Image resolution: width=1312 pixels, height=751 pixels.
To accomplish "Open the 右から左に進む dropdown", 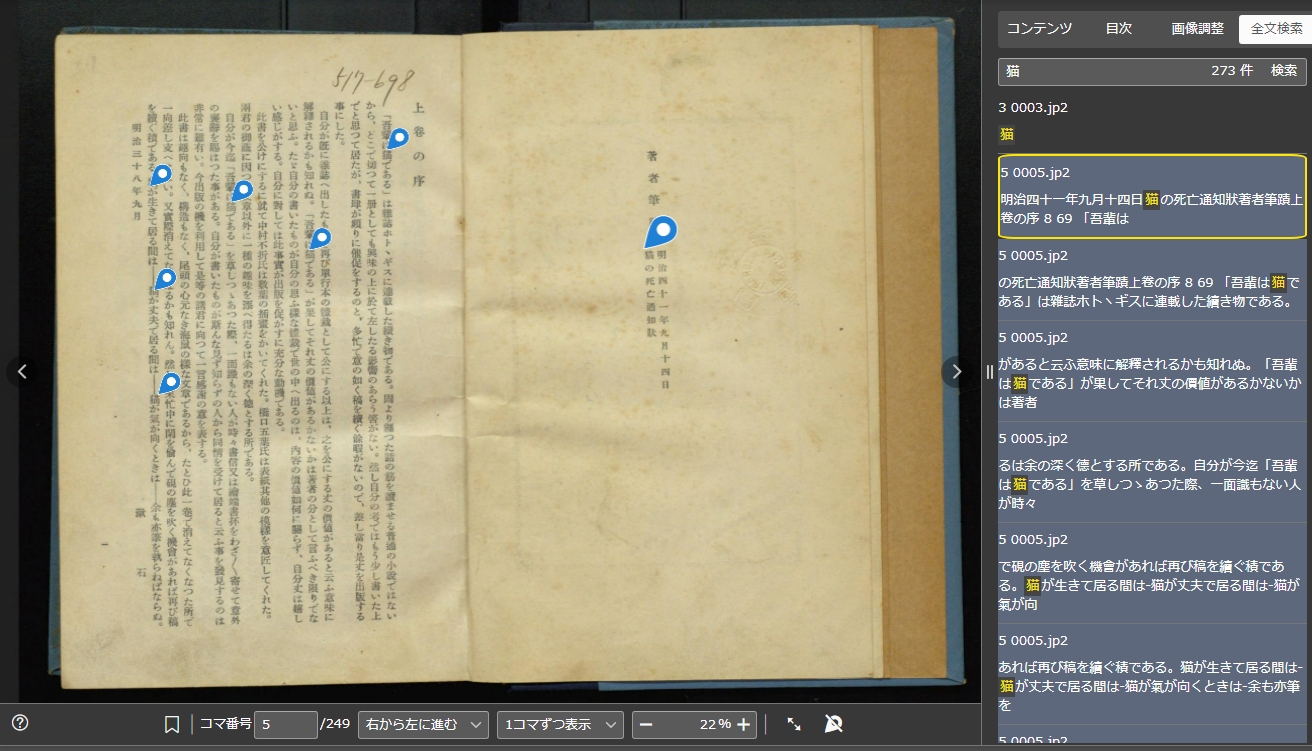I will pyautogui.click(x=423, y=724).
